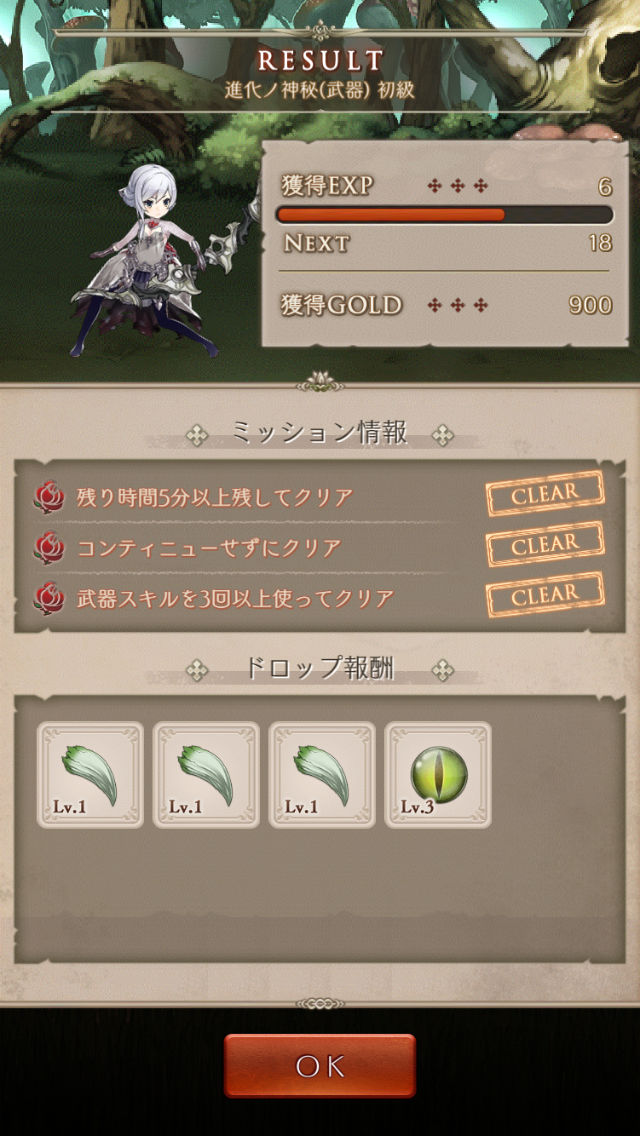Select the 獲得GOLD 900 row
Image resolution: width=640 pixels, height=1136 pixels.
pos(446,305)
